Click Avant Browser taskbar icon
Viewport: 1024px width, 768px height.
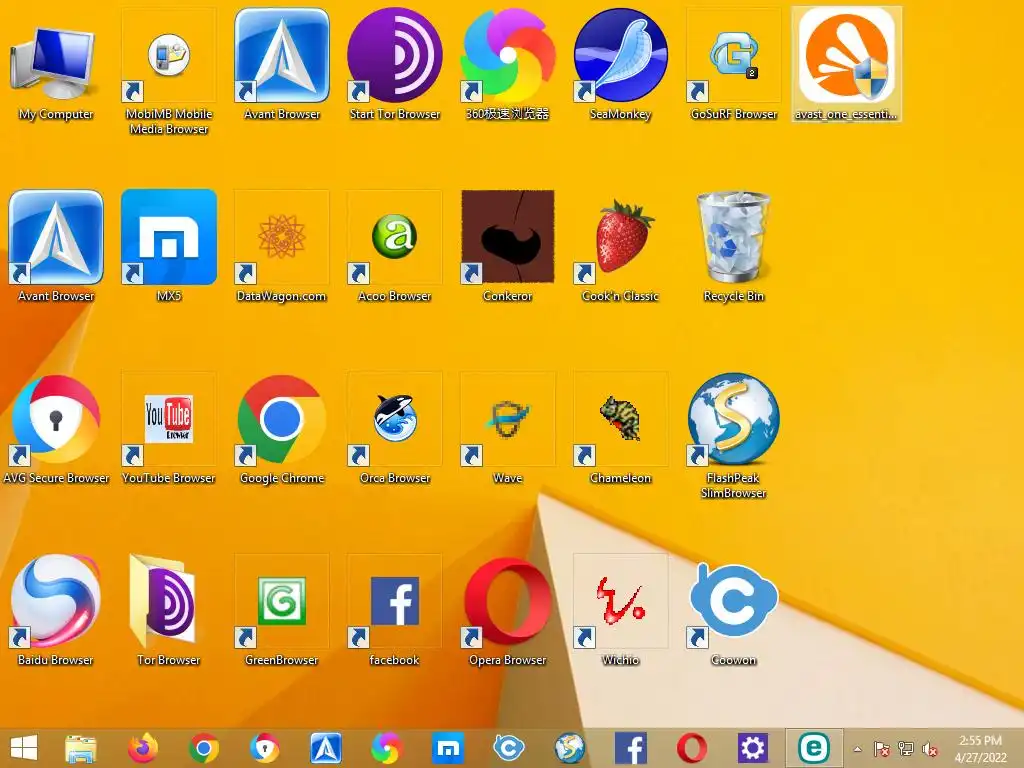pos(326,748)
